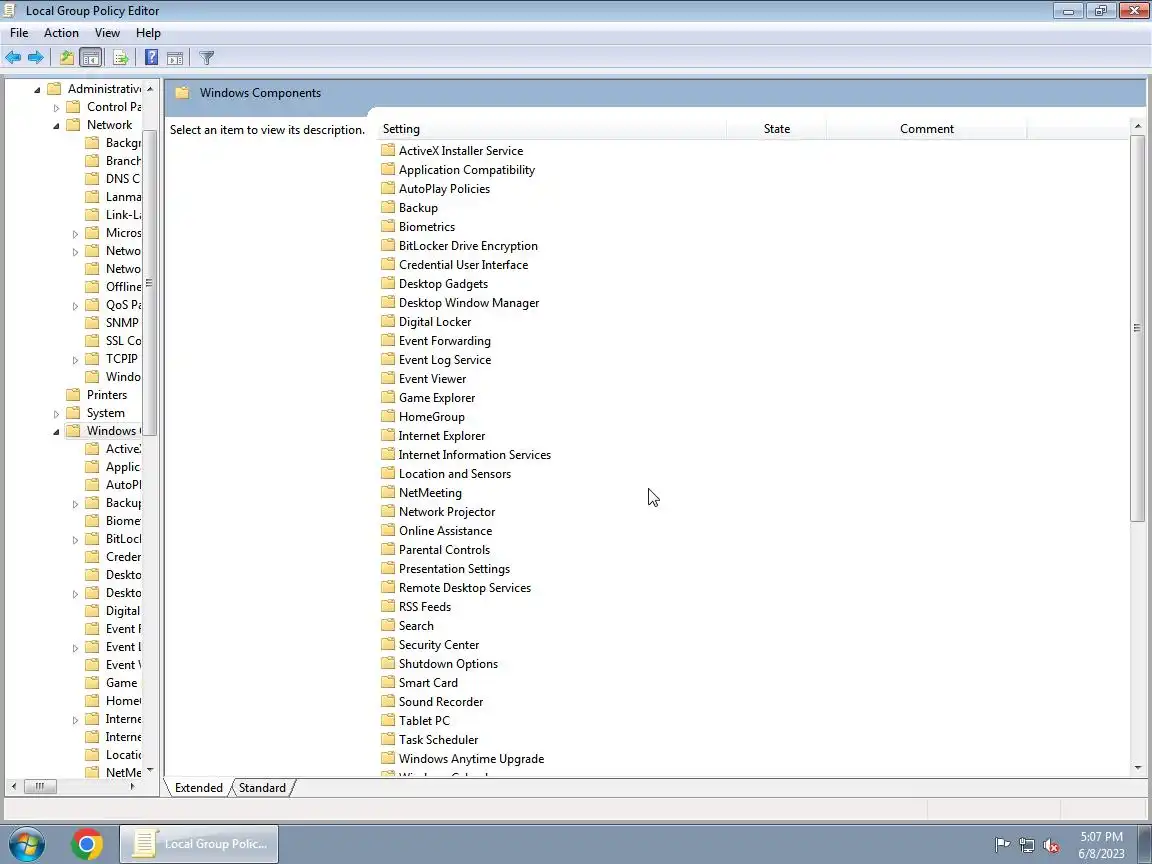Screen dimensions: 1152x864
Task: Select 'Desktop Gadgets' in the list
Action: (x=443, y=284)
